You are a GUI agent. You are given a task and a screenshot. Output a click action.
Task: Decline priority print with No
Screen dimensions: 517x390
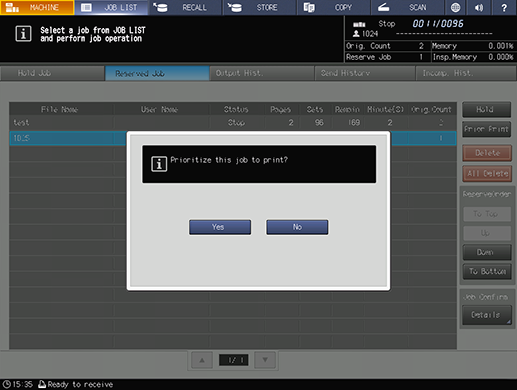[297, 227]
